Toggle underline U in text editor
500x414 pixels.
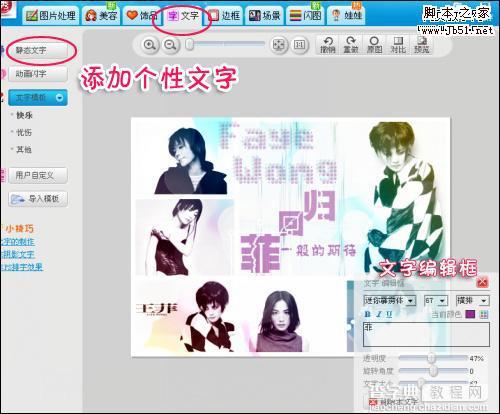tap(389, 314)
